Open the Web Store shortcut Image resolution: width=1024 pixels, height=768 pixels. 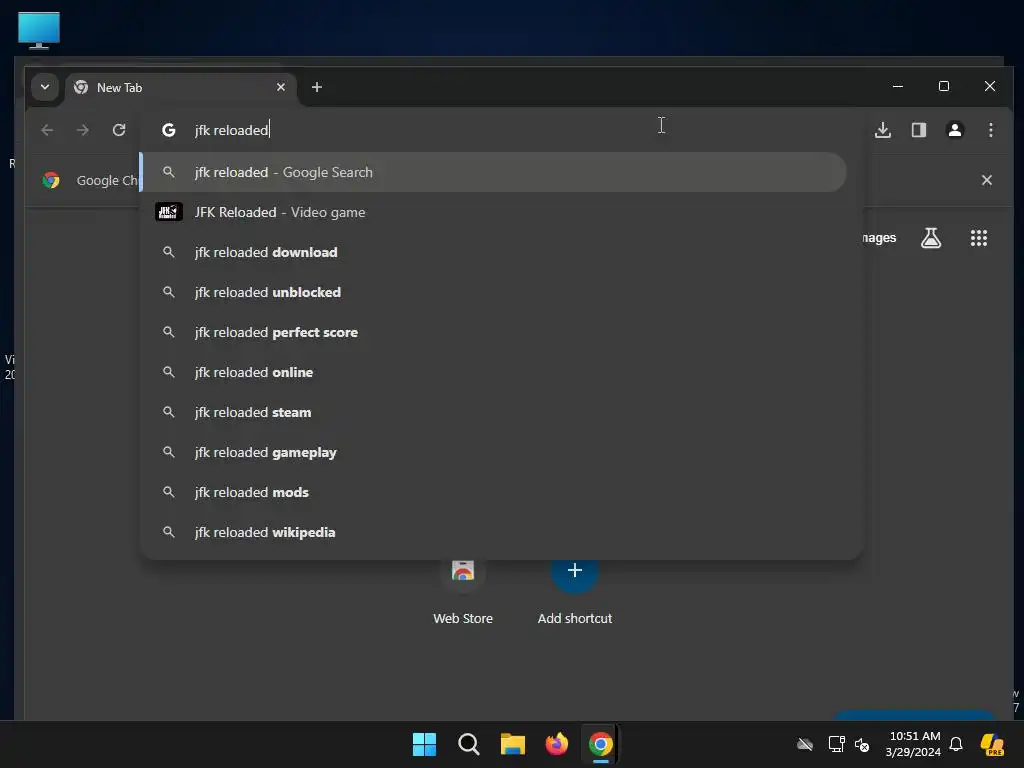[x=463, y=591]
